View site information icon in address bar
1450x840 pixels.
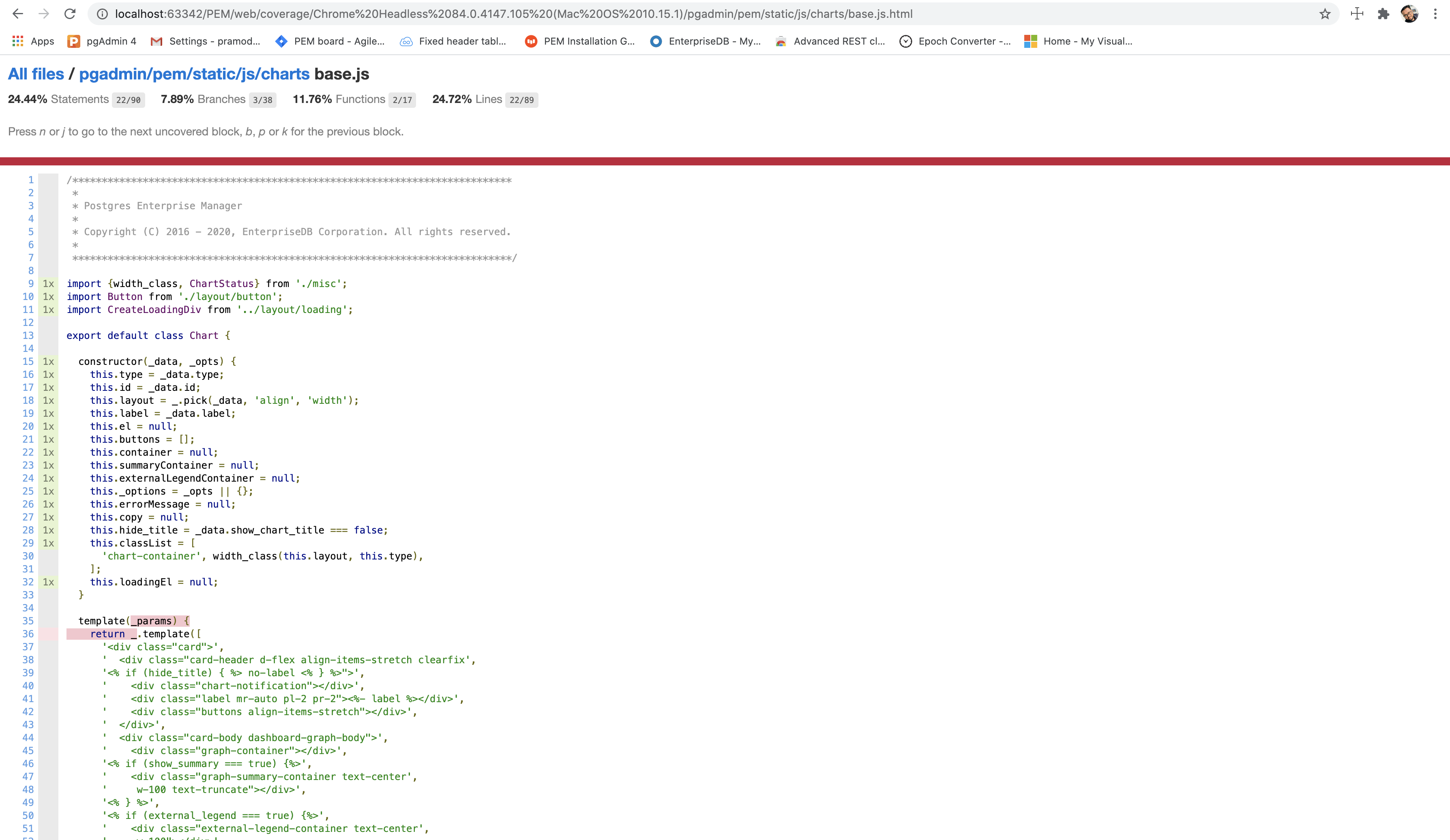[102, 14]
